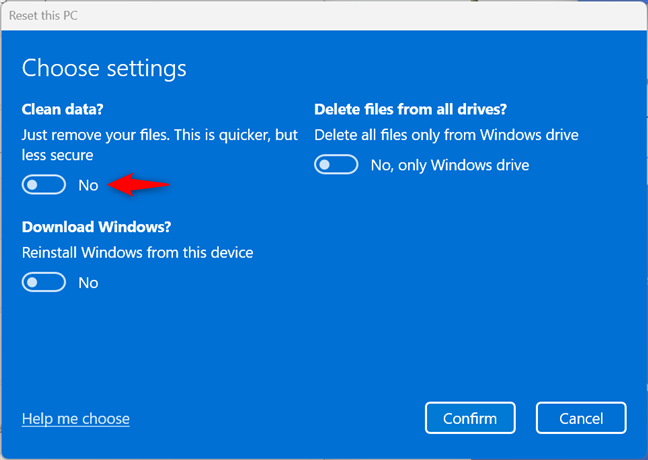Click the No label under Download Windows

click(x=88, y=283)
